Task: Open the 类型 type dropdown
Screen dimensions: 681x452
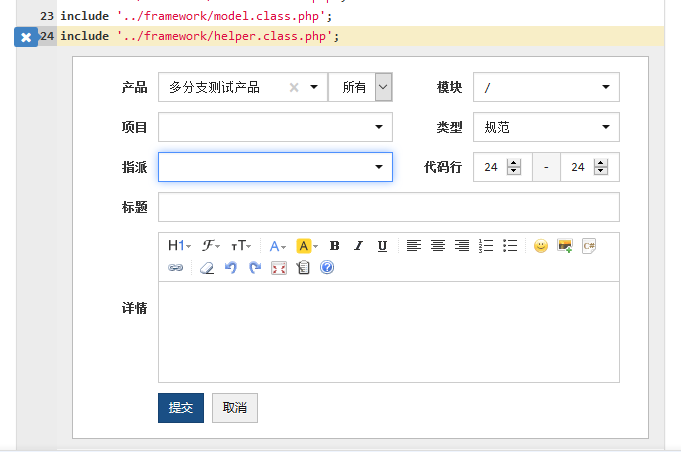Action: pyautogui.click(x=546, y=127)
